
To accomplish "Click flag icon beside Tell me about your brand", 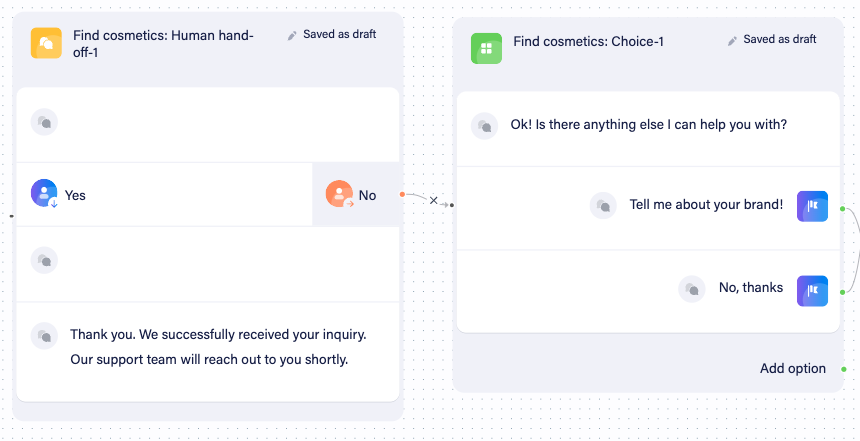I will pyautogui.click(x=812, y=206).
